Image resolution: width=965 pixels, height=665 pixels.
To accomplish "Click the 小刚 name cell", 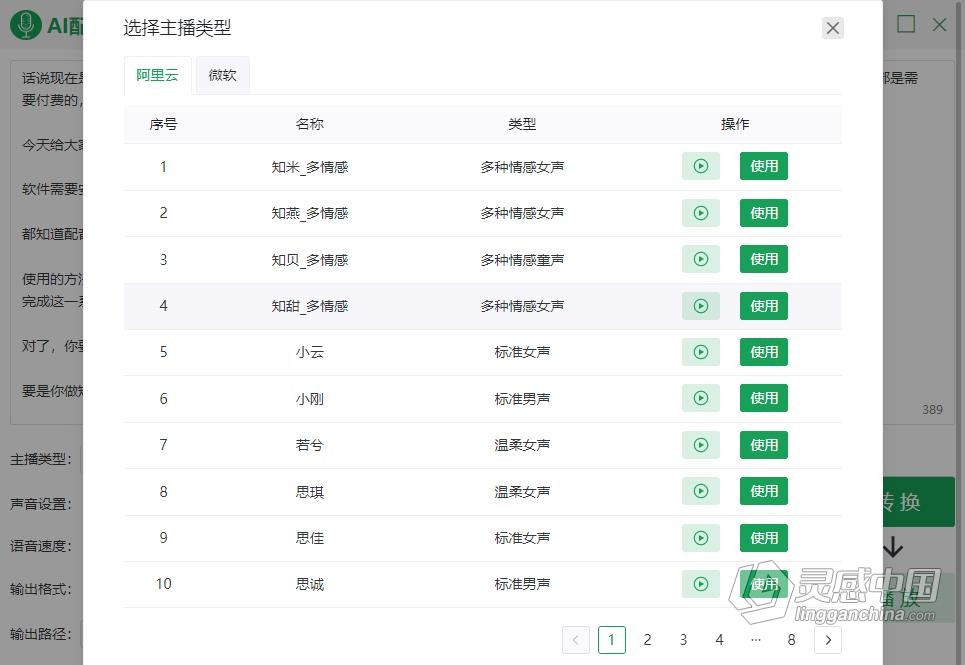I will [x=310, y=399].
